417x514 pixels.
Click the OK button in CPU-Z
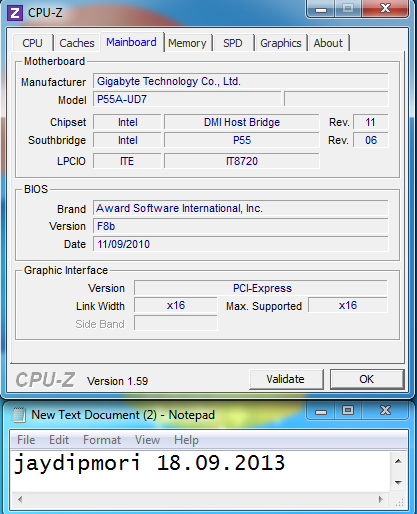(x=367, y=379)
